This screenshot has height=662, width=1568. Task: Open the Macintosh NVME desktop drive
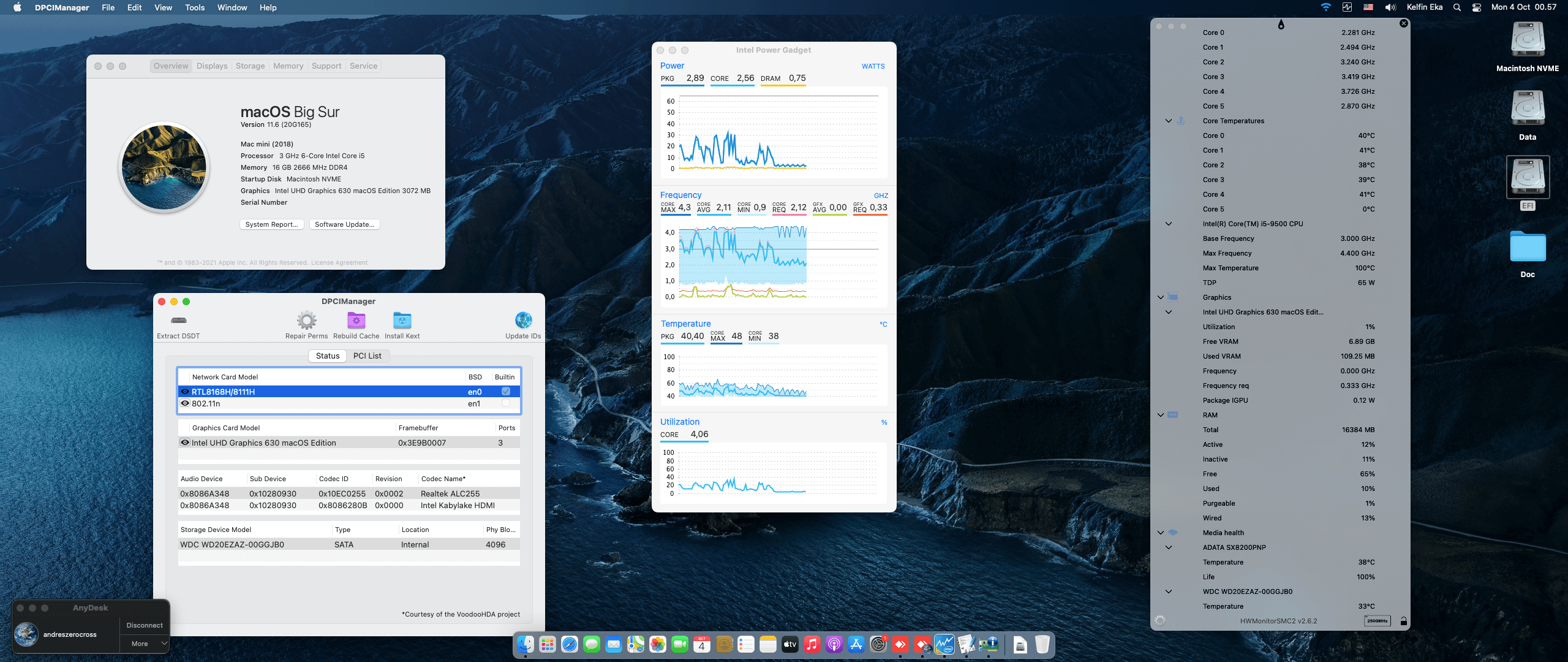(x=1528, y=39)
